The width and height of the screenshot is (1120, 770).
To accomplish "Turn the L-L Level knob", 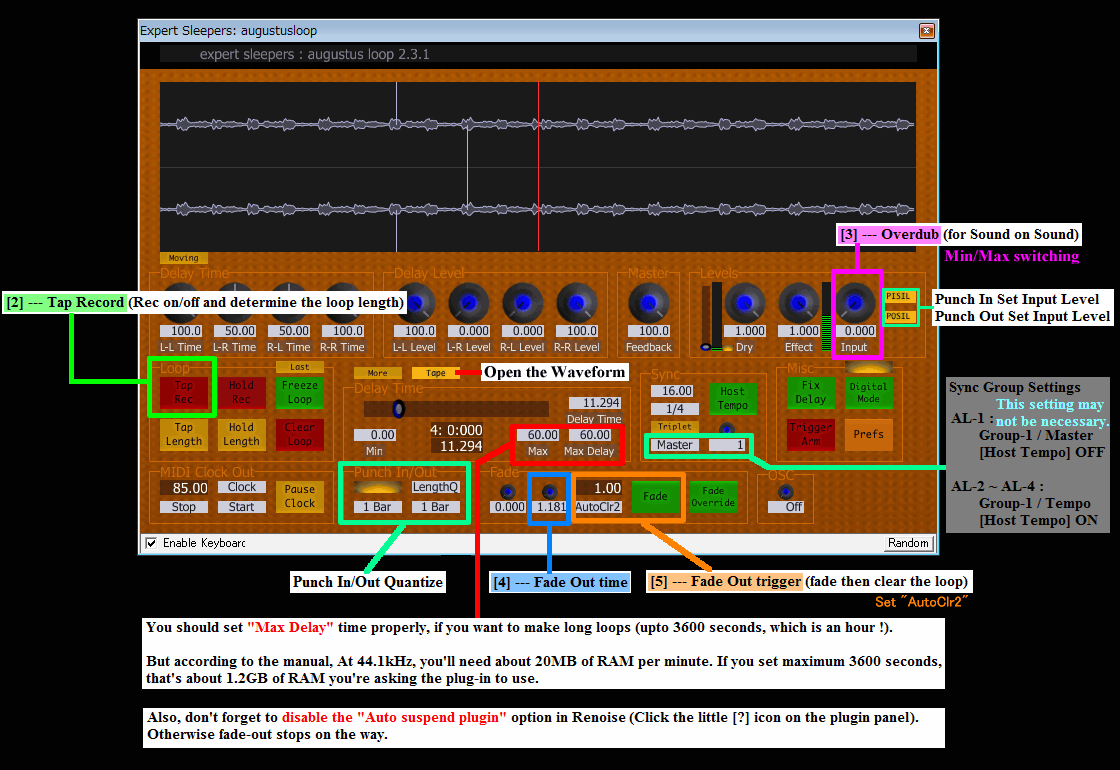I will point(415,303).
